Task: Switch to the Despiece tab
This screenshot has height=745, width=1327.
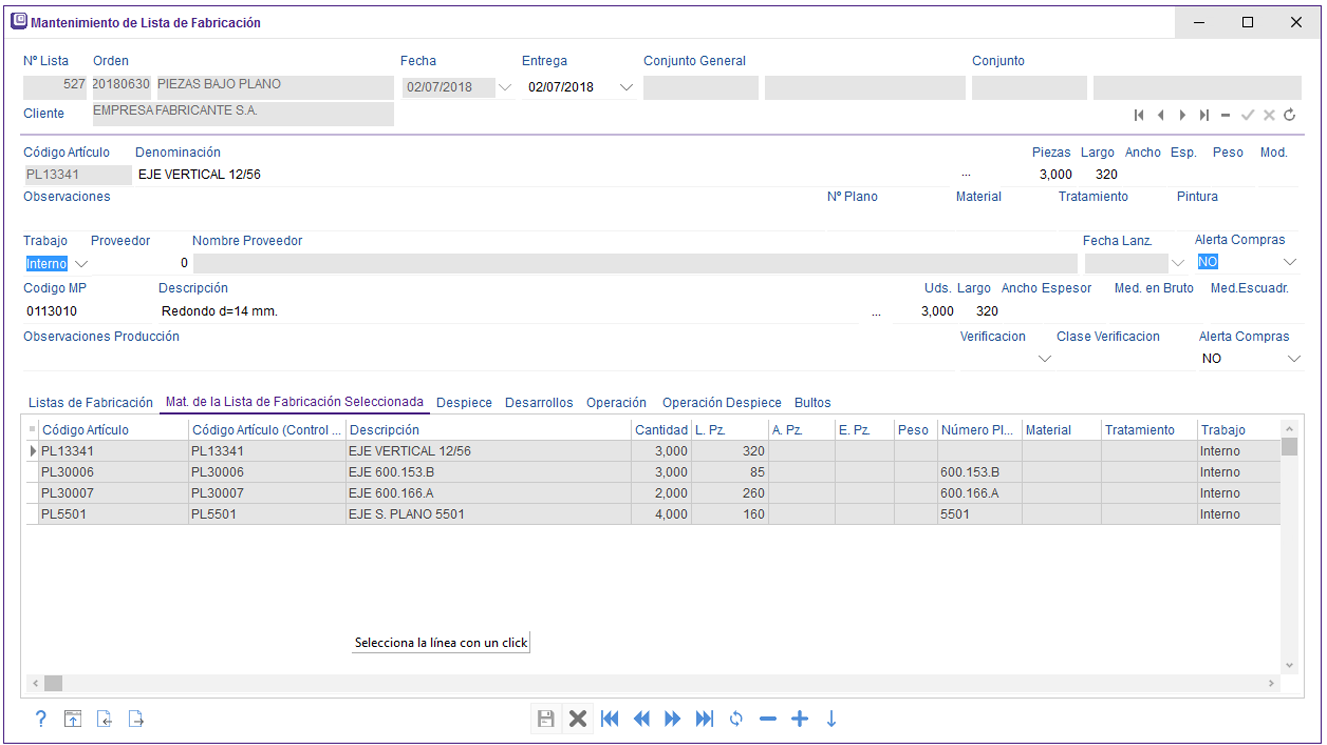Action: click(464, 402)
